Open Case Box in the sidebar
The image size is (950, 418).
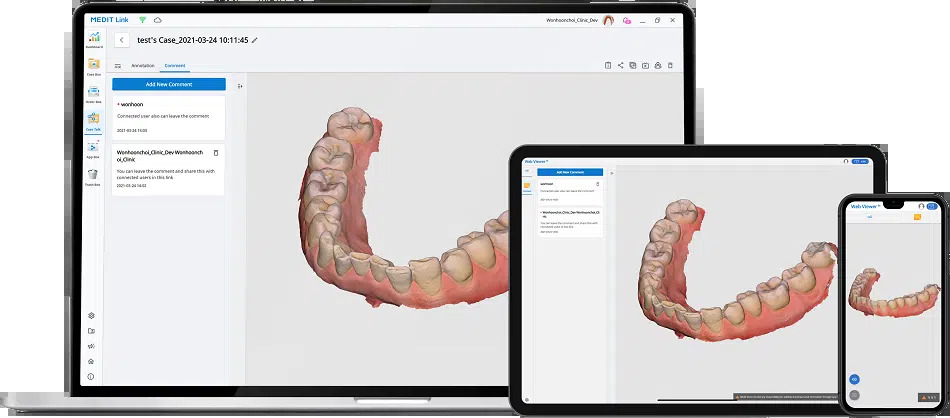click(94, 66)
